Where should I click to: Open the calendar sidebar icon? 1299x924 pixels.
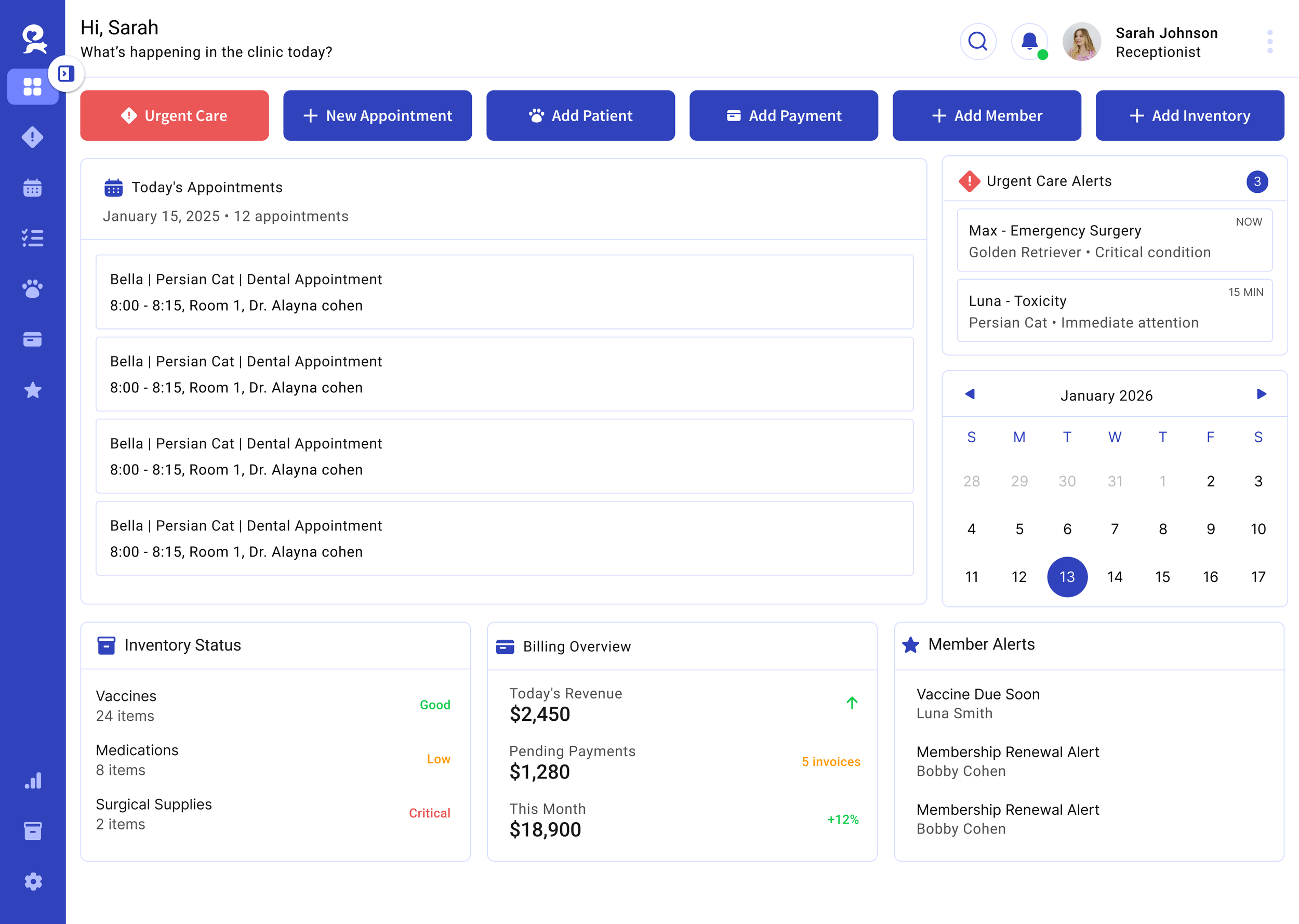tap(32, 188)
